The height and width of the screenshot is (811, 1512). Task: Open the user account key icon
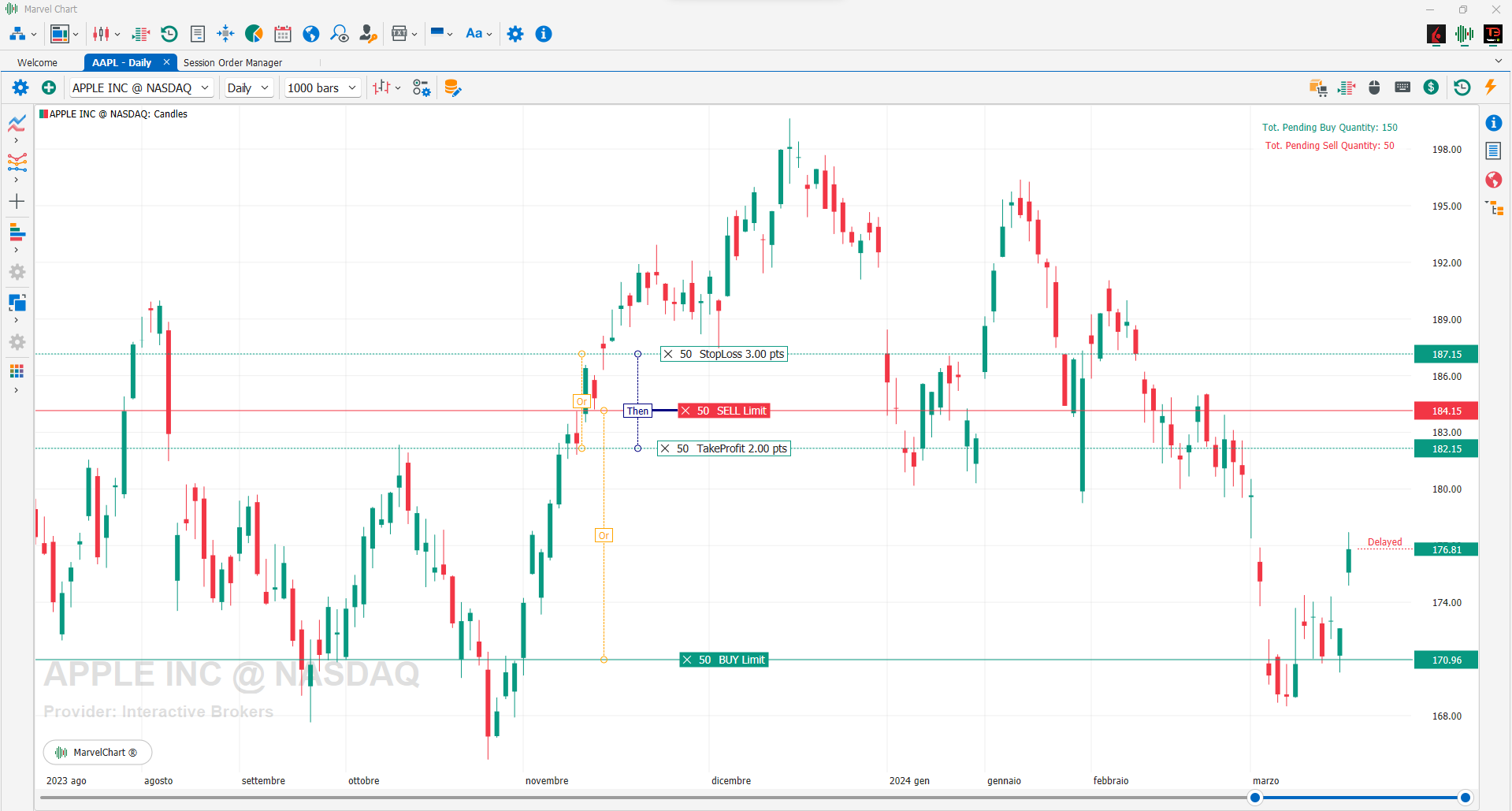pyautogui.click(x=368, y=34)
